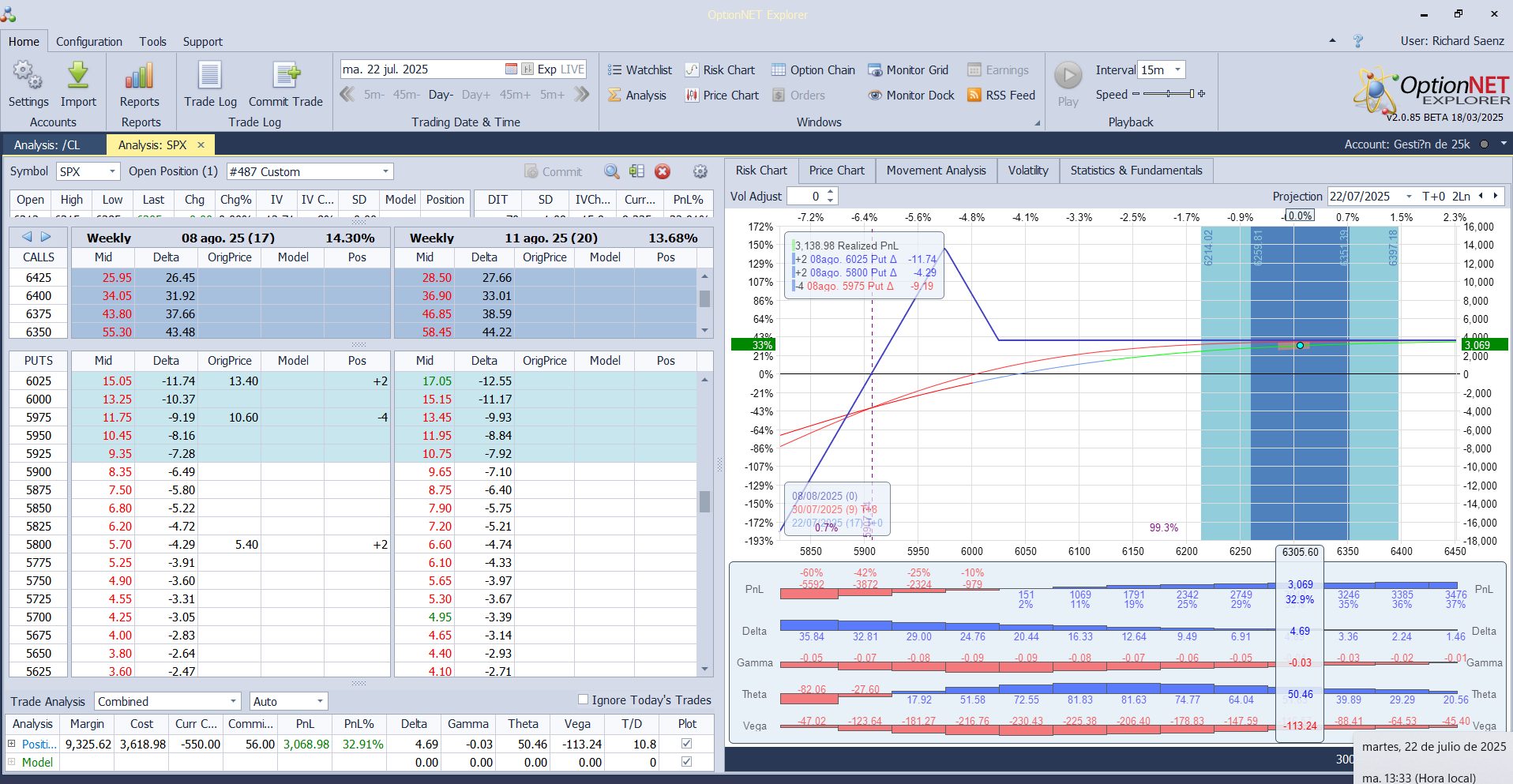Jump forward with double-right arrows

(x=582, y=95)
